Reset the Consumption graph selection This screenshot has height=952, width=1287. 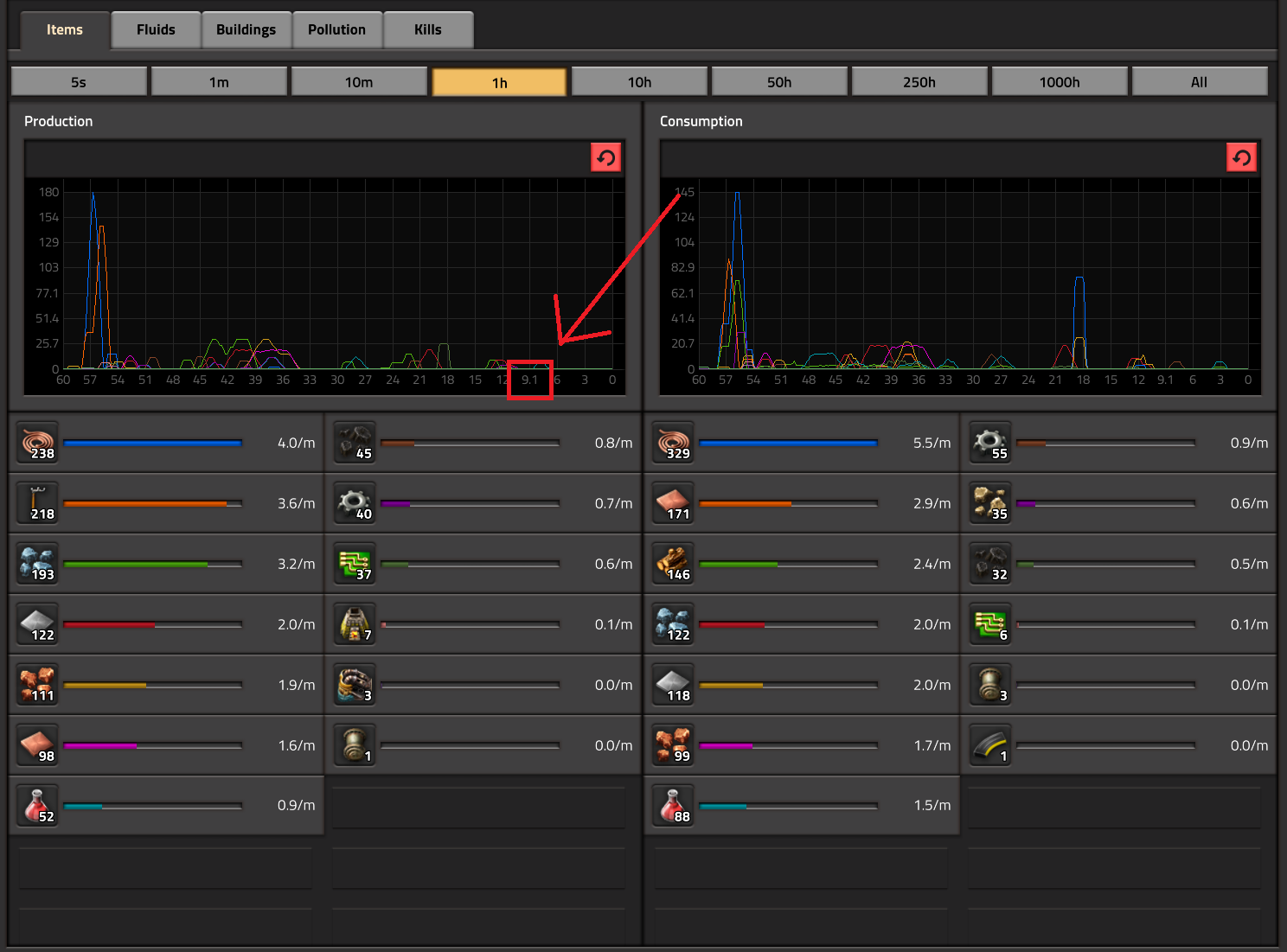(x=1242, y=157)
